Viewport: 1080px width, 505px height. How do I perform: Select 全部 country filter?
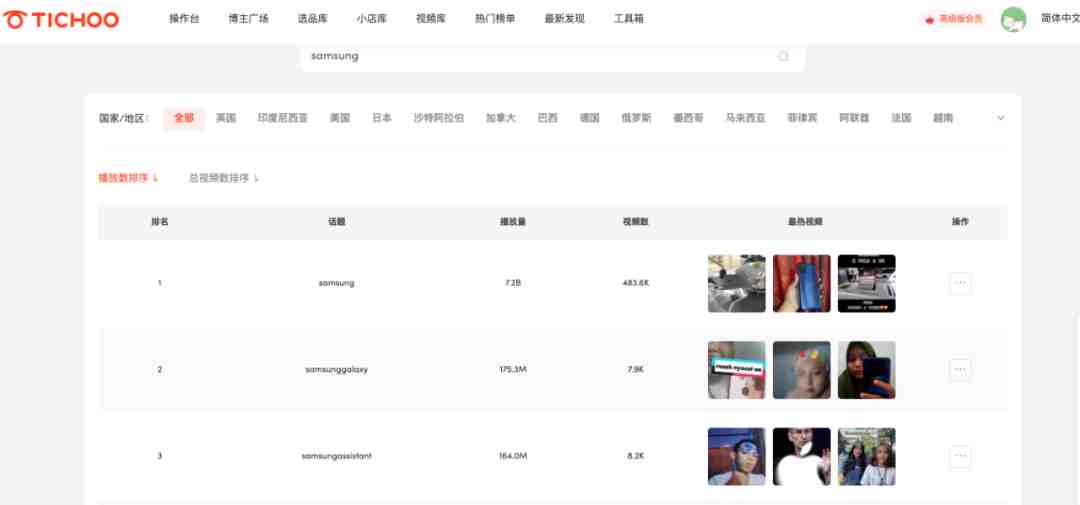point(184,118)
